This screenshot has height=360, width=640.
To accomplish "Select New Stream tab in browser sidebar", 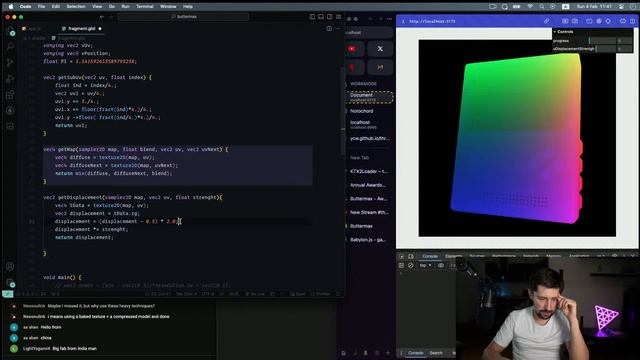I will pyautogui.click(x=369, y=212).
